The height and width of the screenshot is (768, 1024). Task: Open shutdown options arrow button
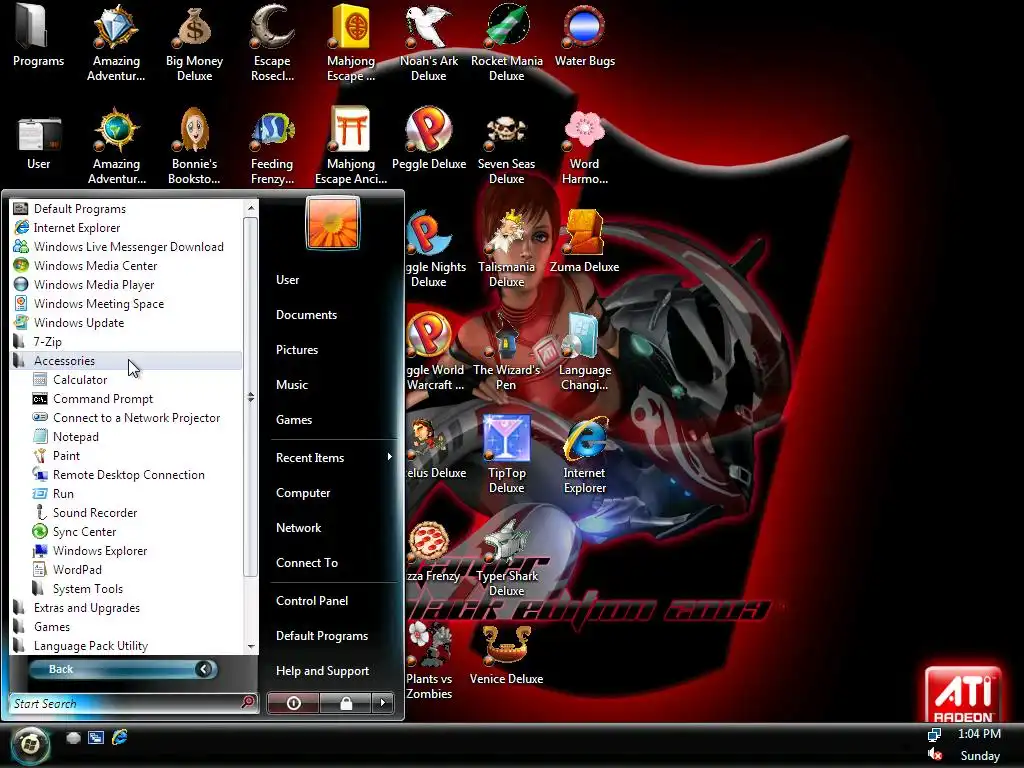[x=383, y=703]
